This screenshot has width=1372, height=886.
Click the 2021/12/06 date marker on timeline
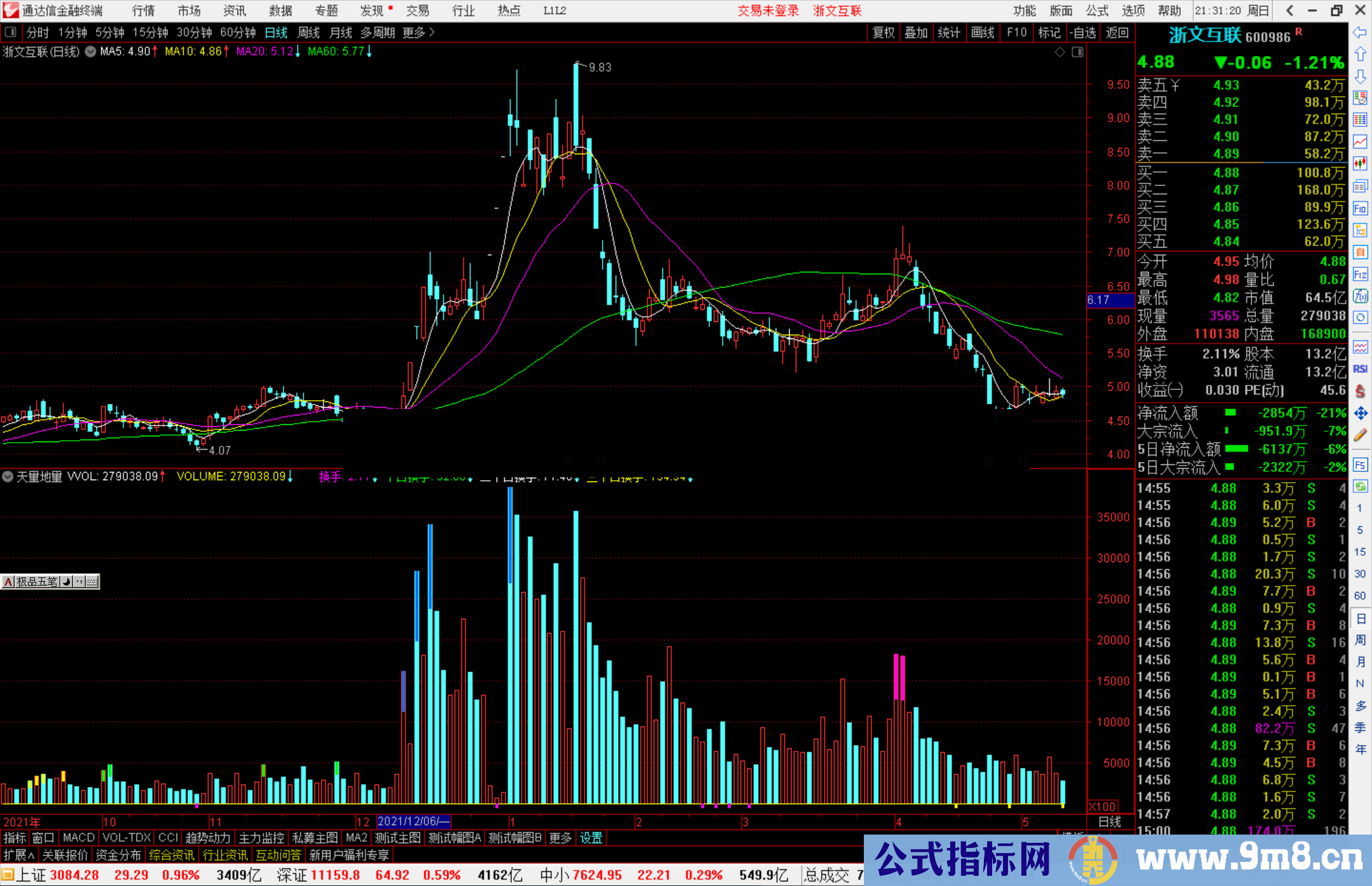point(413,821)
